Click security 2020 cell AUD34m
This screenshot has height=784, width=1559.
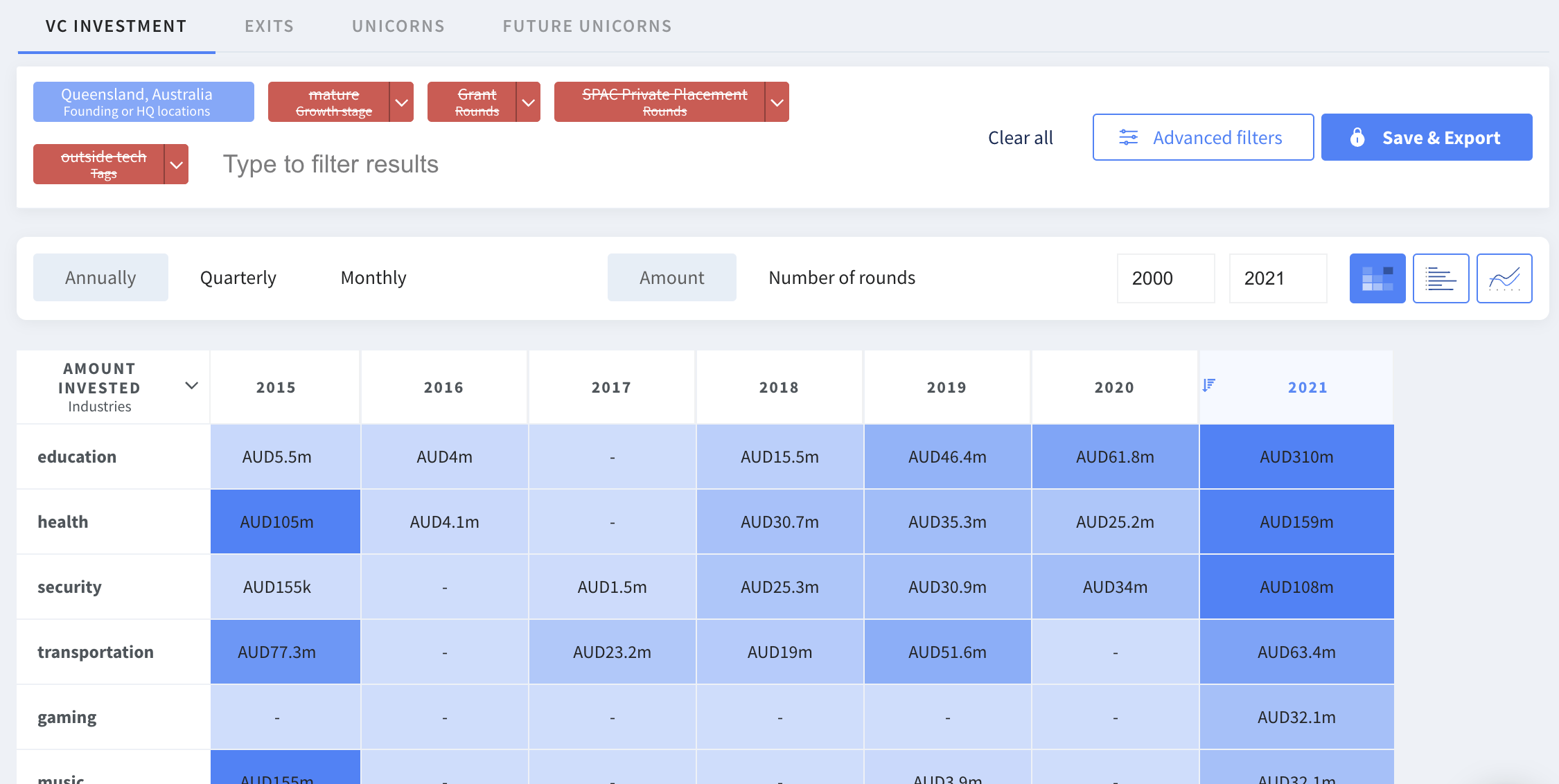tap(1115, 587)
